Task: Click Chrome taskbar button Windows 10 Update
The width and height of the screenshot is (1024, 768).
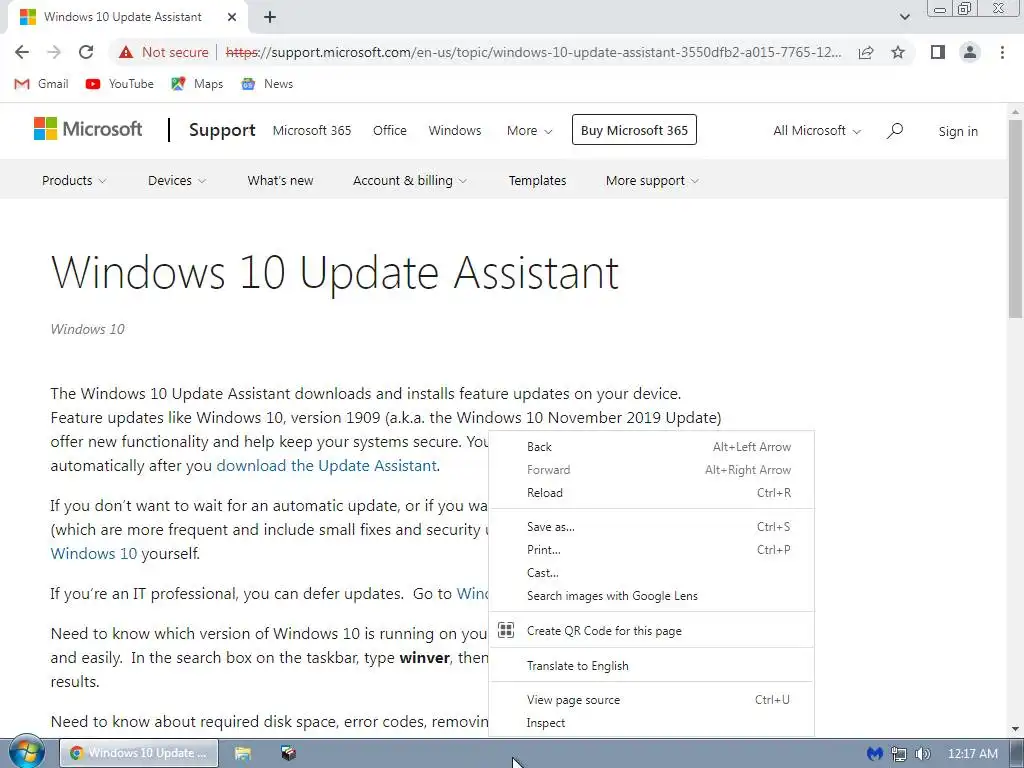Action: tap(138, 753)
